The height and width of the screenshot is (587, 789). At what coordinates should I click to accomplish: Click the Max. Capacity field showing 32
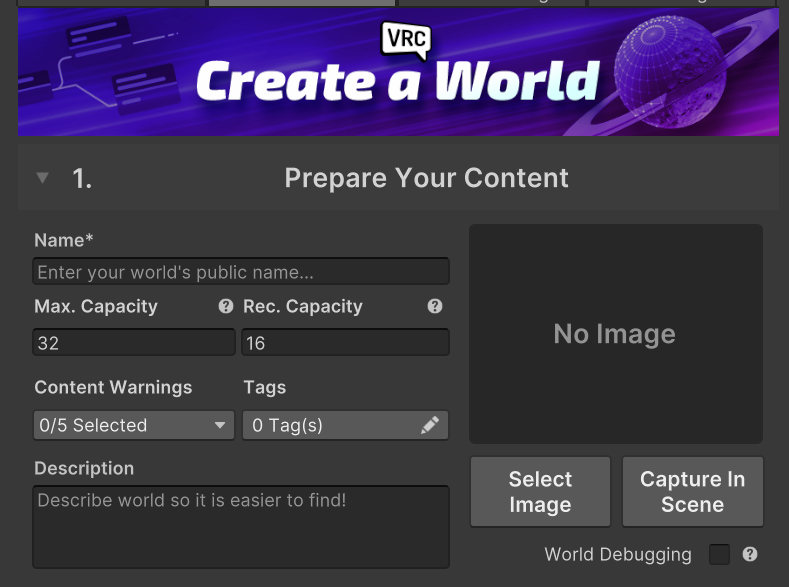(134, 343)
